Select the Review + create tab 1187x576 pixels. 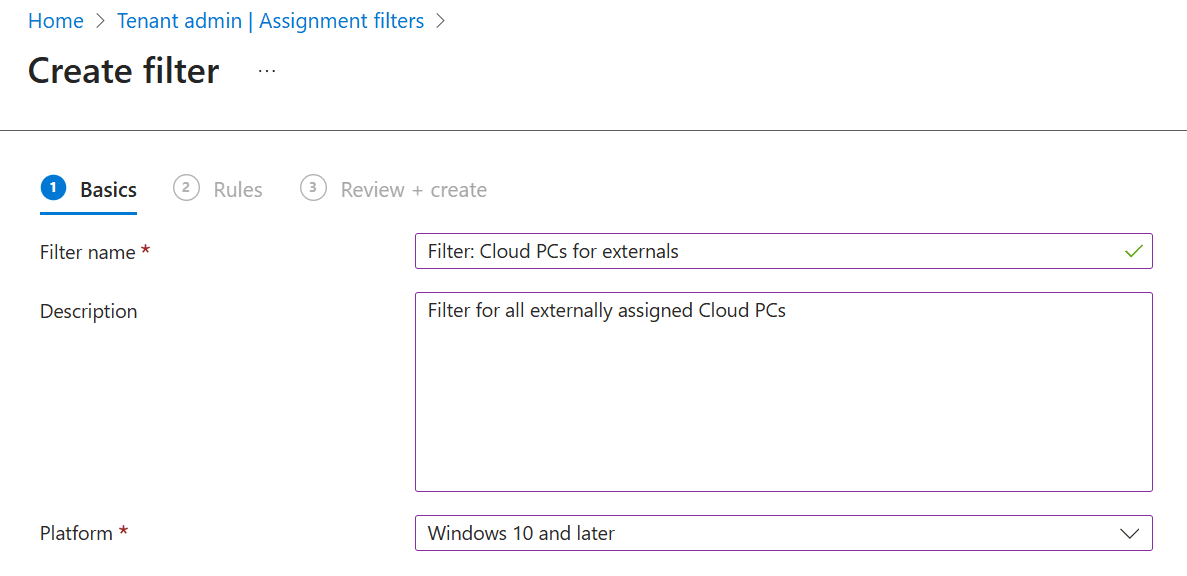[413, 190]
